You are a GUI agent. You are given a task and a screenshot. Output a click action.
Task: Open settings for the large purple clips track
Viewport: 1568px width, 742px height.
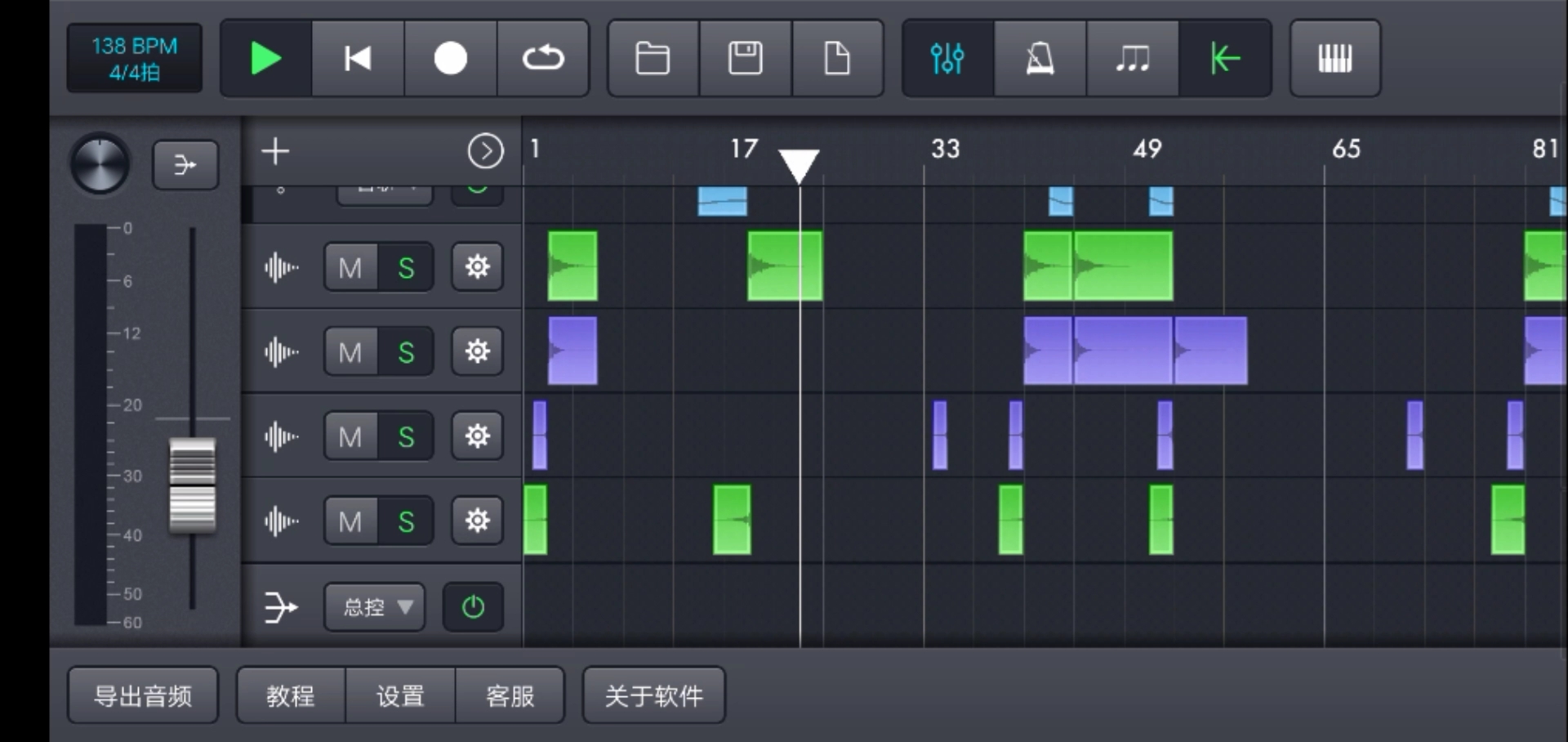(478, 352)
